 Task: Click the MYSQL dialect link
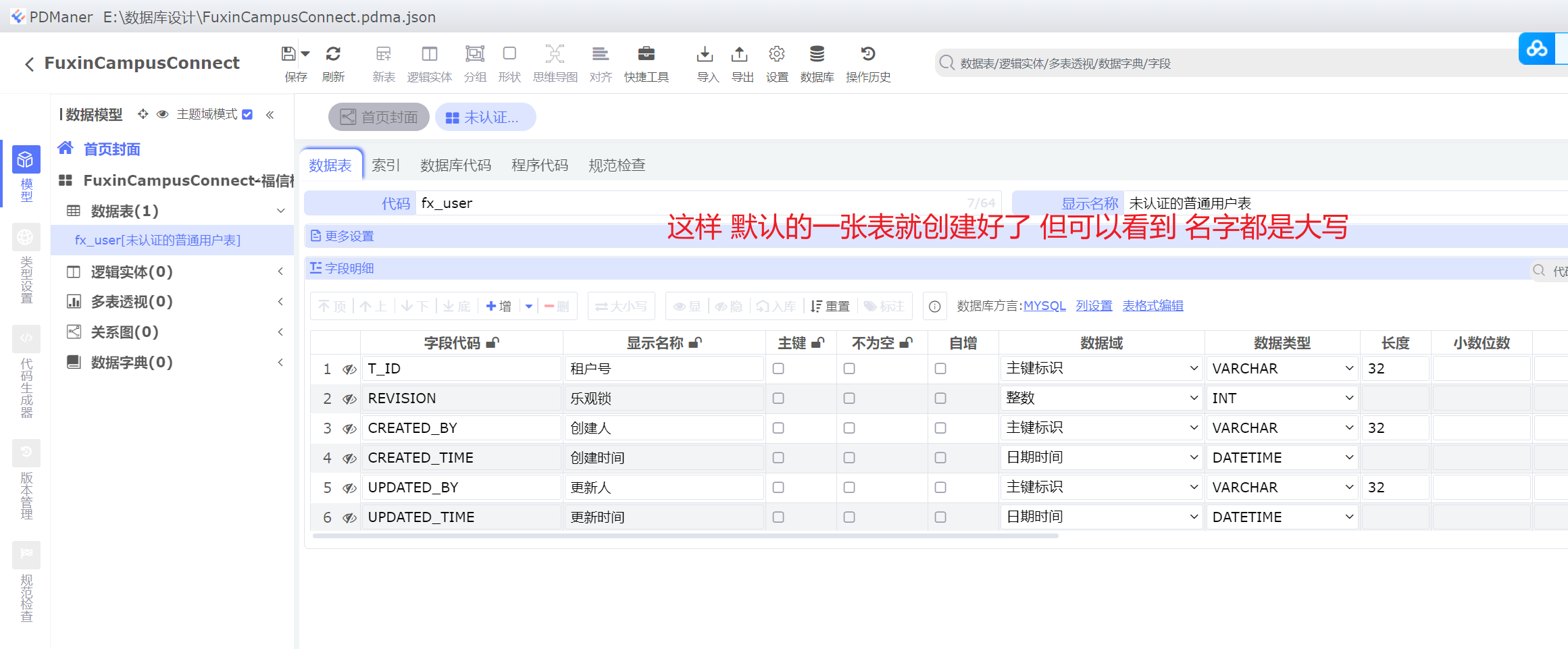click(1044, 306)
